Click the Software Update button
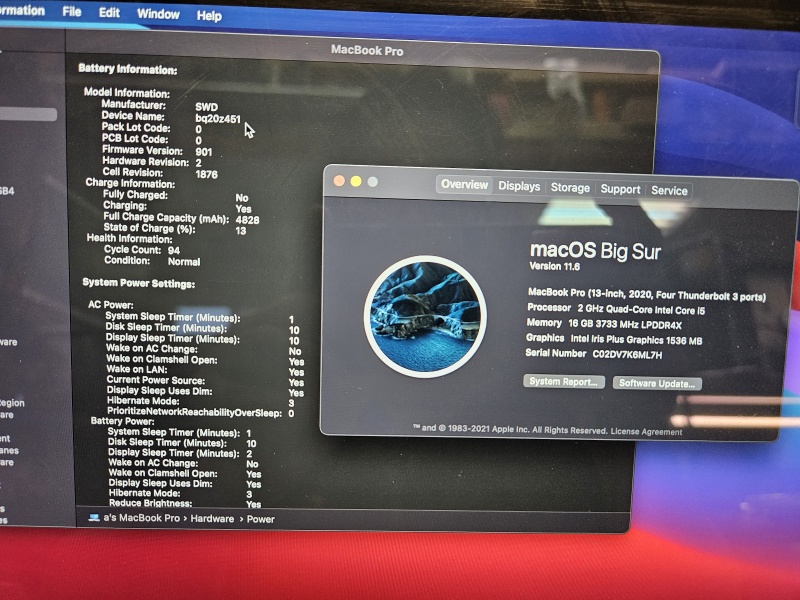 (657, 384)
